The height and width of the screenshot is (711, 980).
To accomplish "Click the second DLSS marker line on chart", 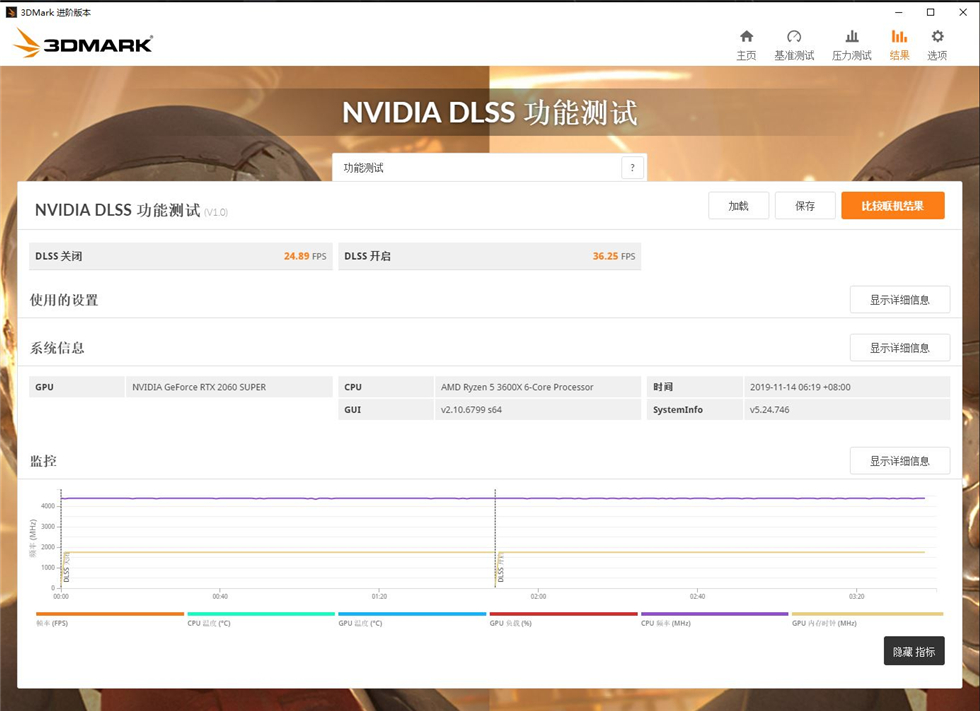I will point(496,540).
